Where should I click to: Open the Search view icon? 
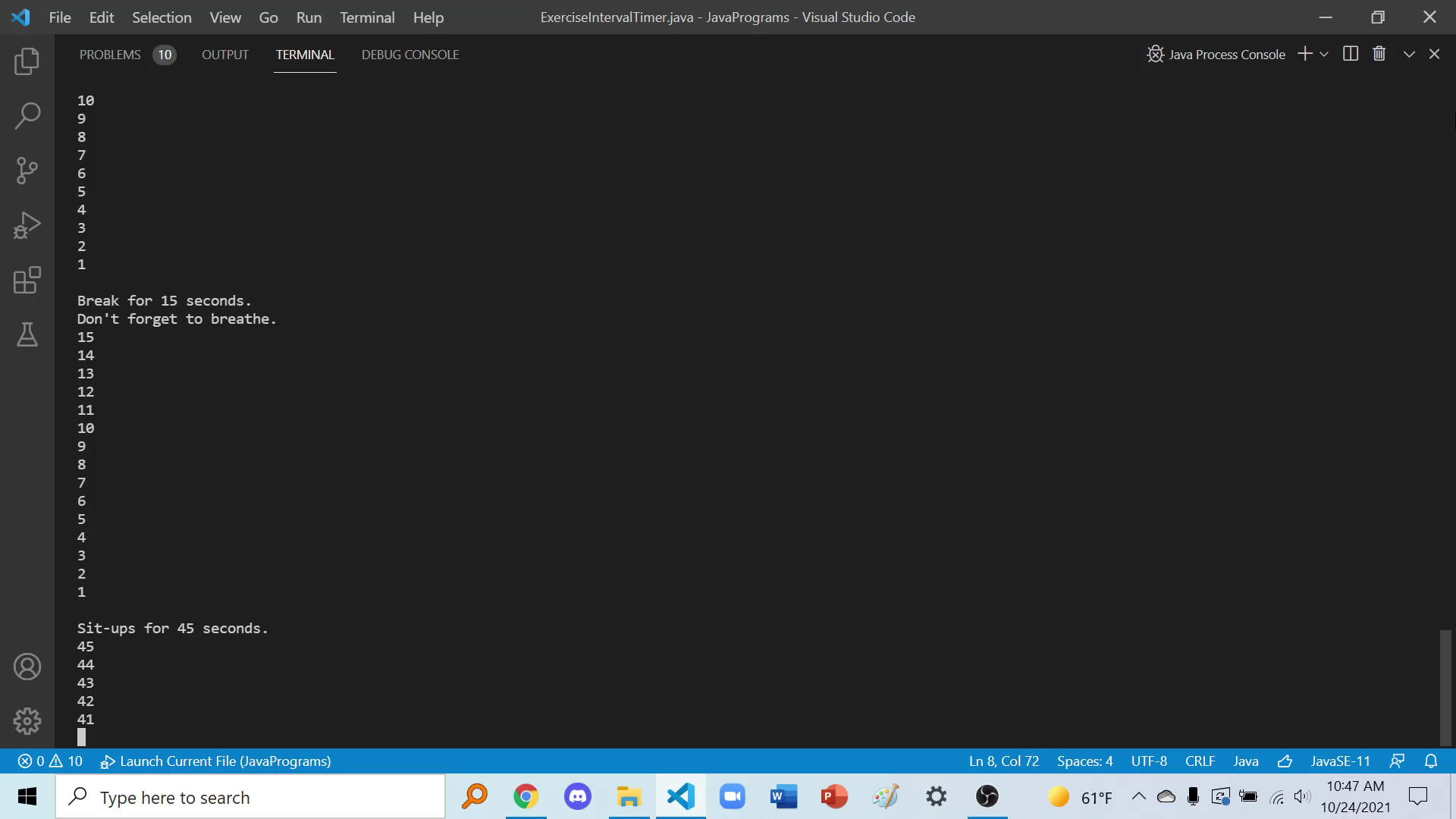pyautogui.click(x=27, y=116)
